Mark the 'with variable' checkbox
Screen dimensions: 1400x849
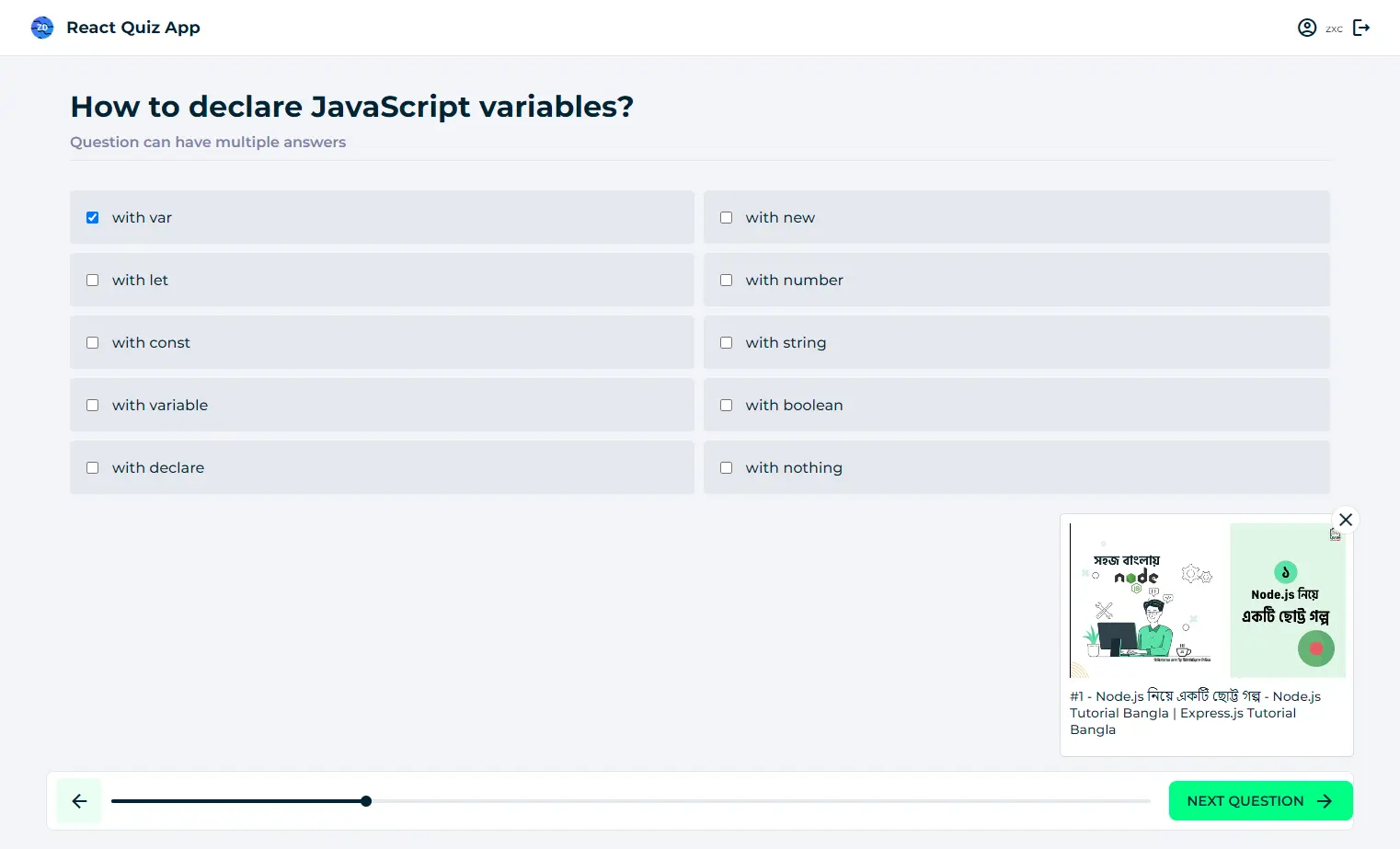tap(93, 406)
